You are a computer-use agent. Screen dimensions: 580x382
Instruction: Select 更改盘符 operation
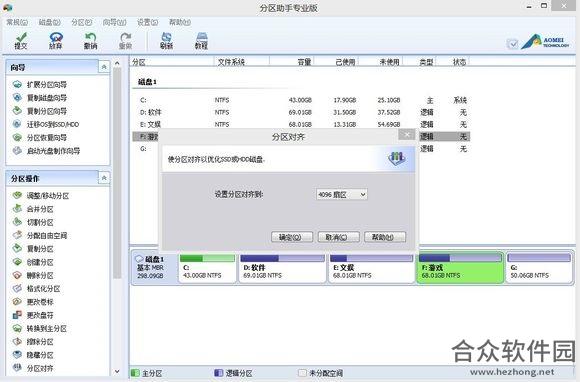pyautogui.click(x=33, y=315)
